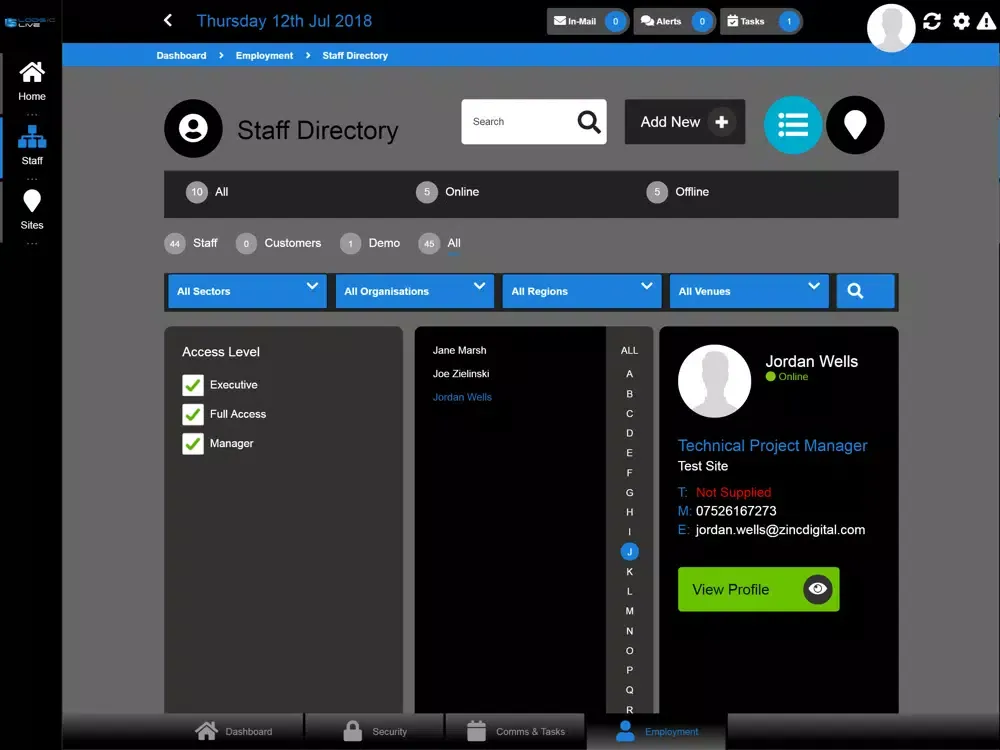Go to Home in the sidebar
Screen dimensions: 1000x750
tap(32, 81)
